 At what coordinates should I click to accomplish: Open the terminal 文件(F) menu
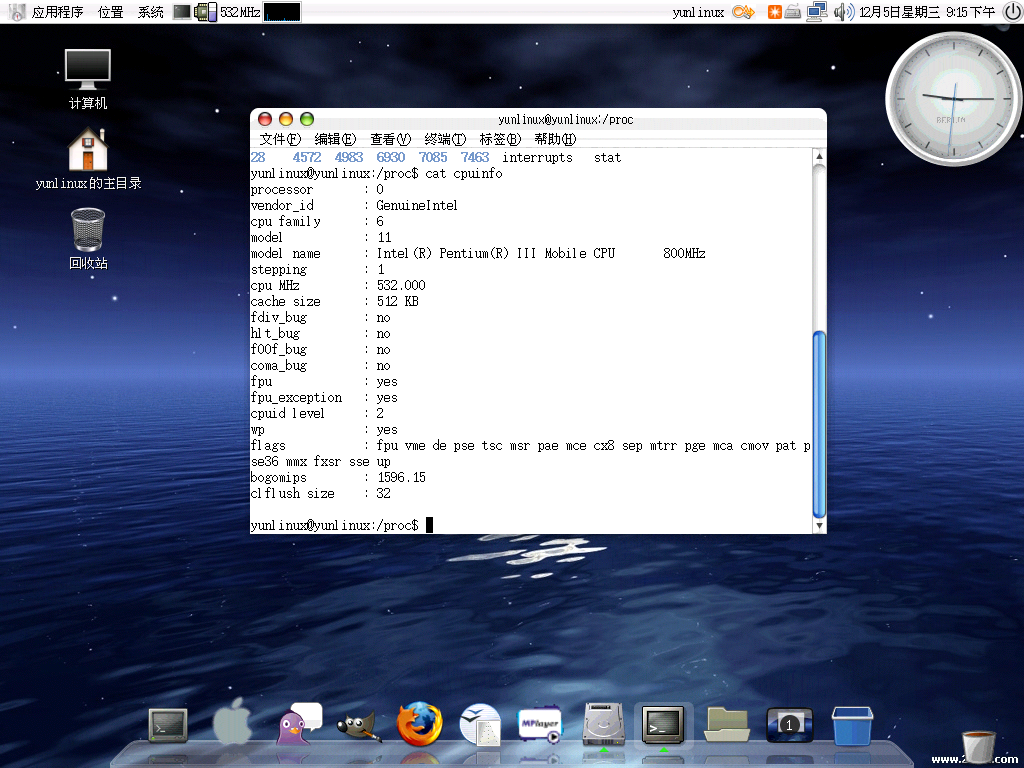pyautogui.click(x=280, y=139)
